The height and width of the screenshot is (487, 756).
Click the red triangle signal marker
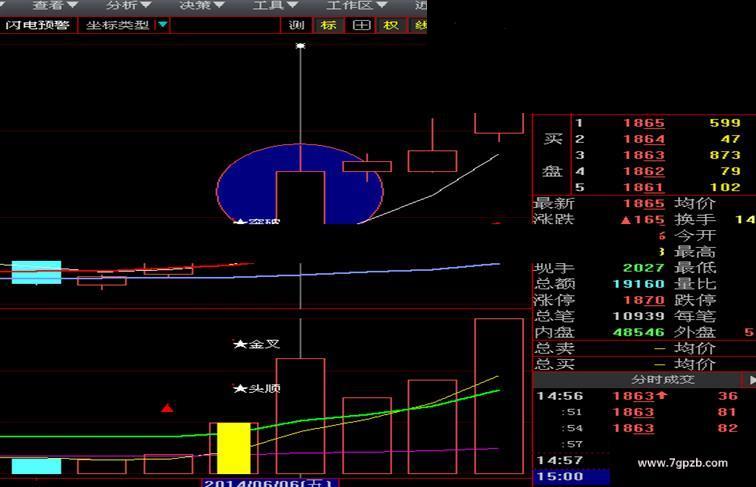tap(167, 408)
